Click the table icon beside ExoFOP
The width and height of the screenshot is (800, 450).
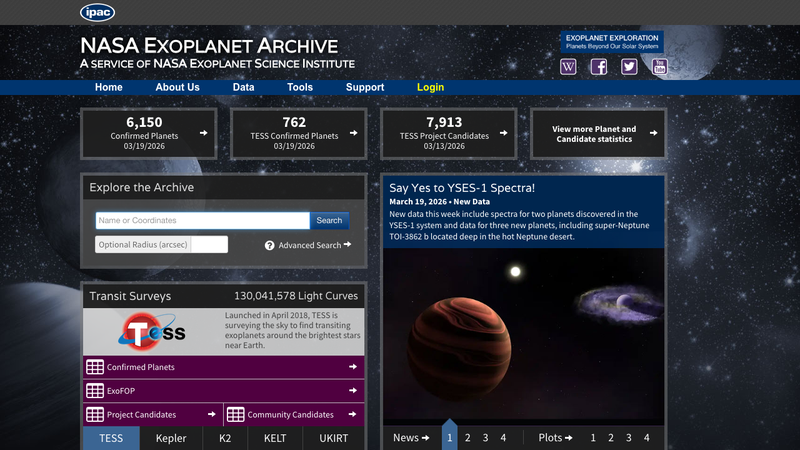[x=95, y=391]
